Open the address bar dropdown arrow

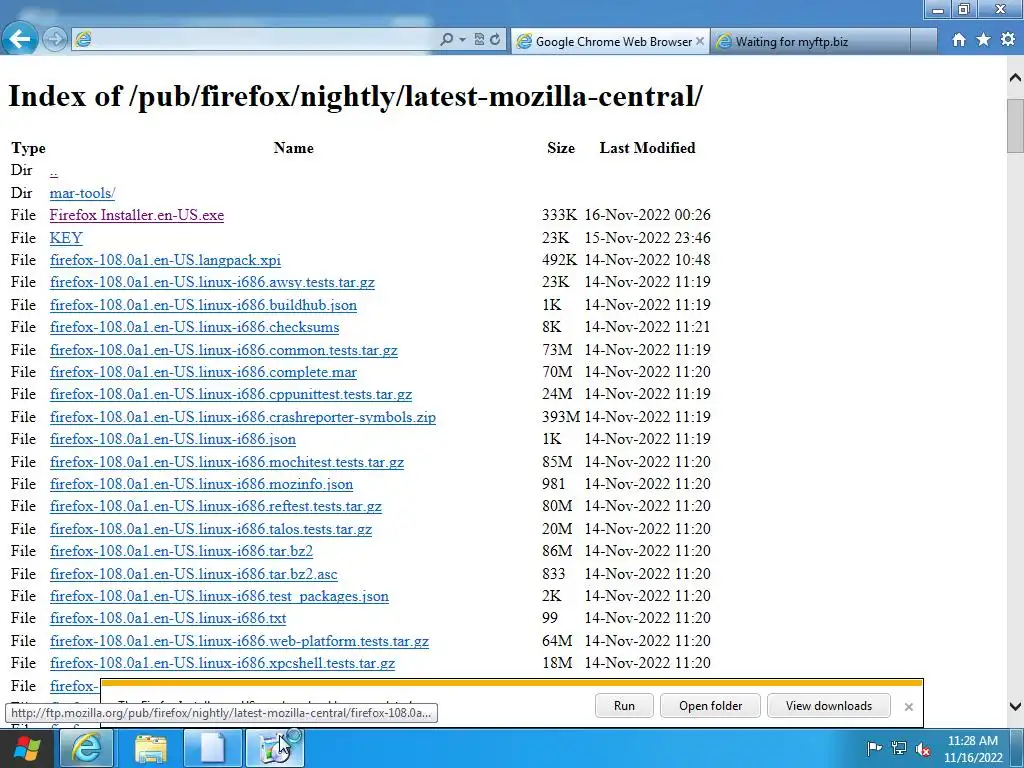tap(462, 40)
